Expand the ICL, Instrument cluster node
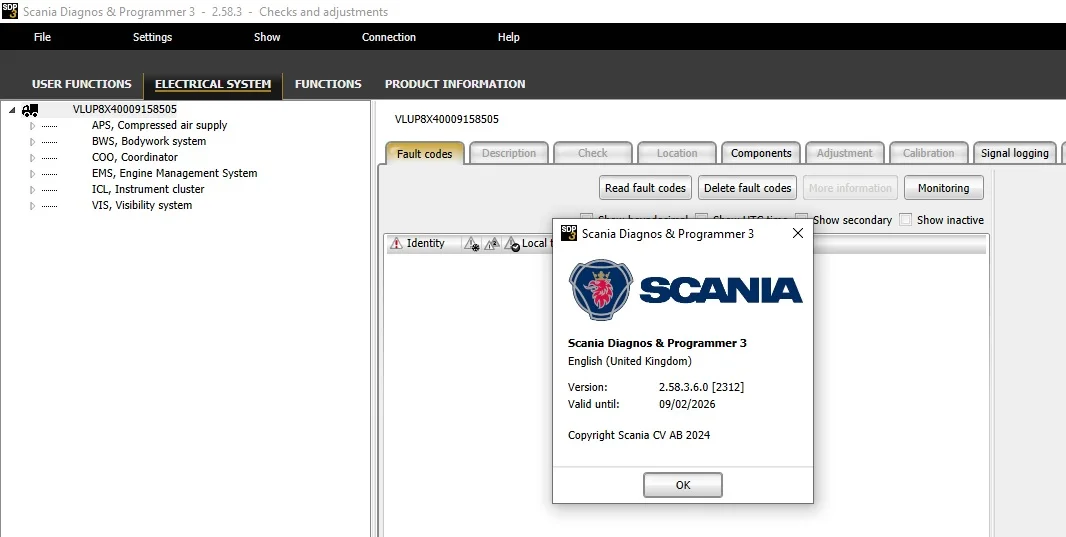1066x537 pixels. (32, 190)
